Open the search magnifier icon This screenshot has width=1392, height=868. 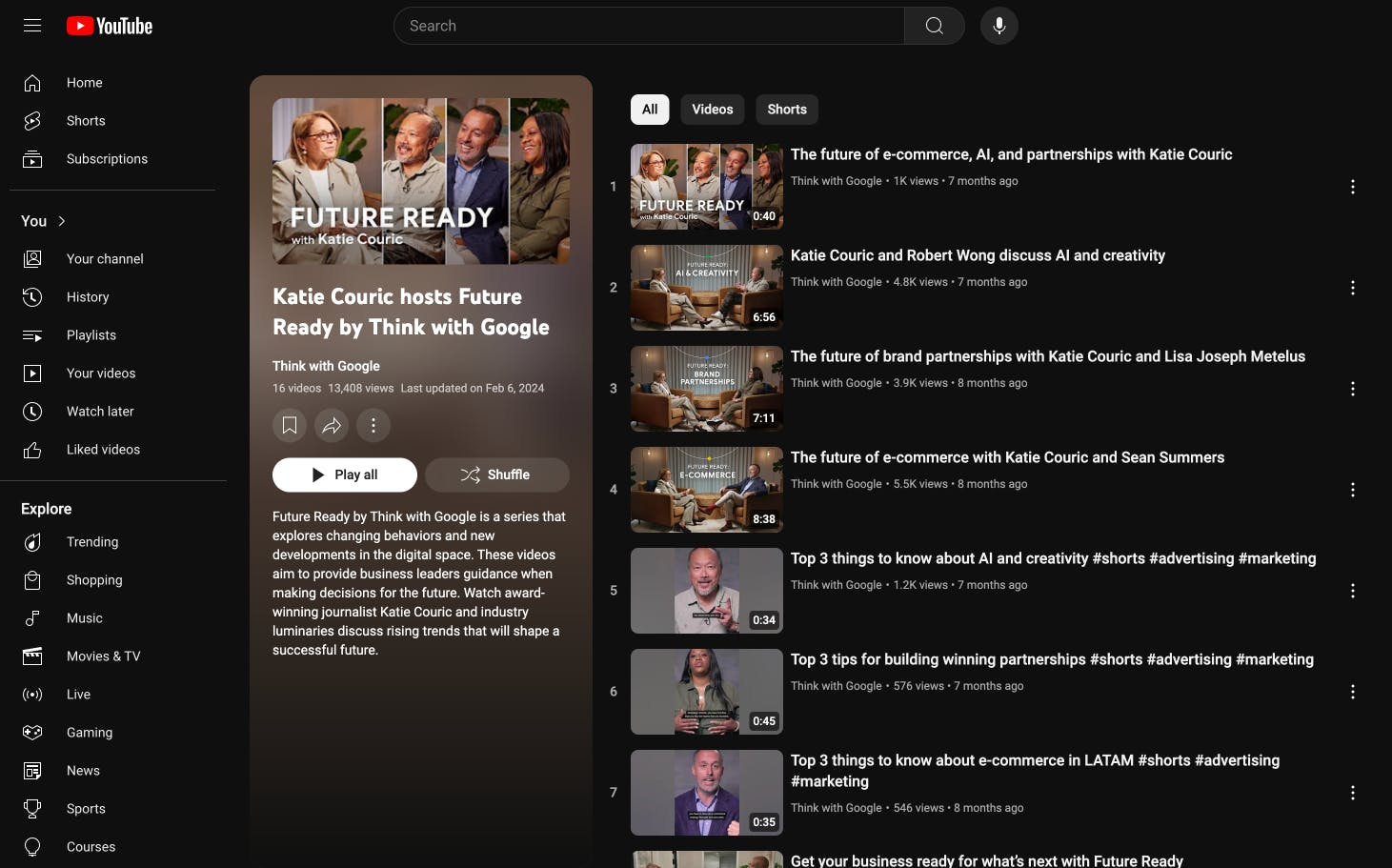[x=934, y=26]
